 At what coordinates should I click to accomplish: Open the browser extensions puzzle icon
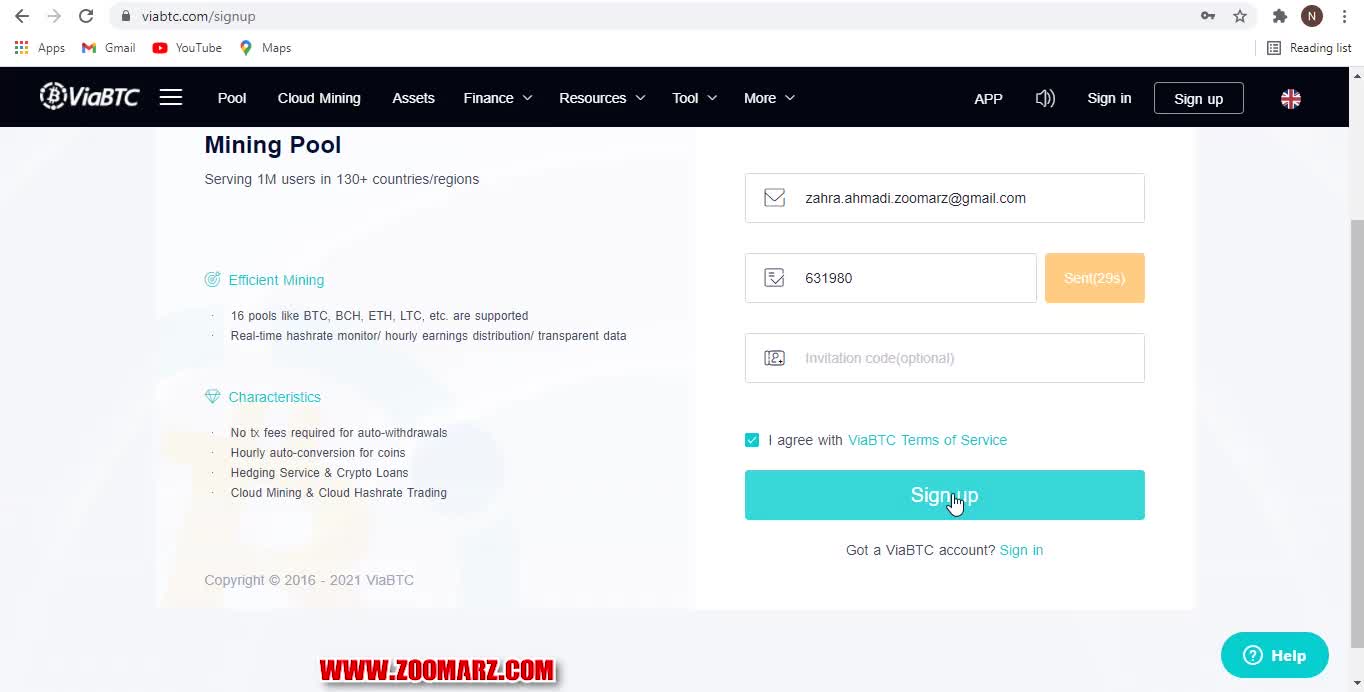click(1279, 16)
